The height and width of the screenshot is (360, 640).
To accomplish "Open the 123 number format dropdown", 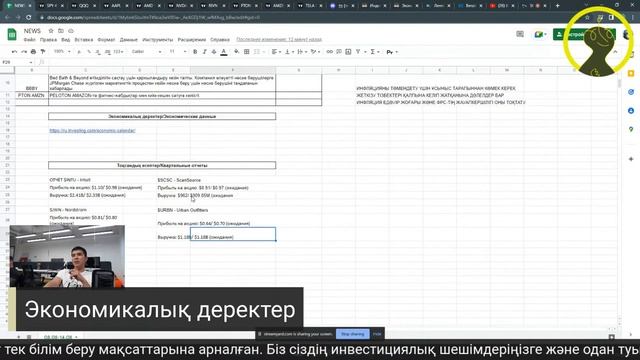I will tap(118, 52).
